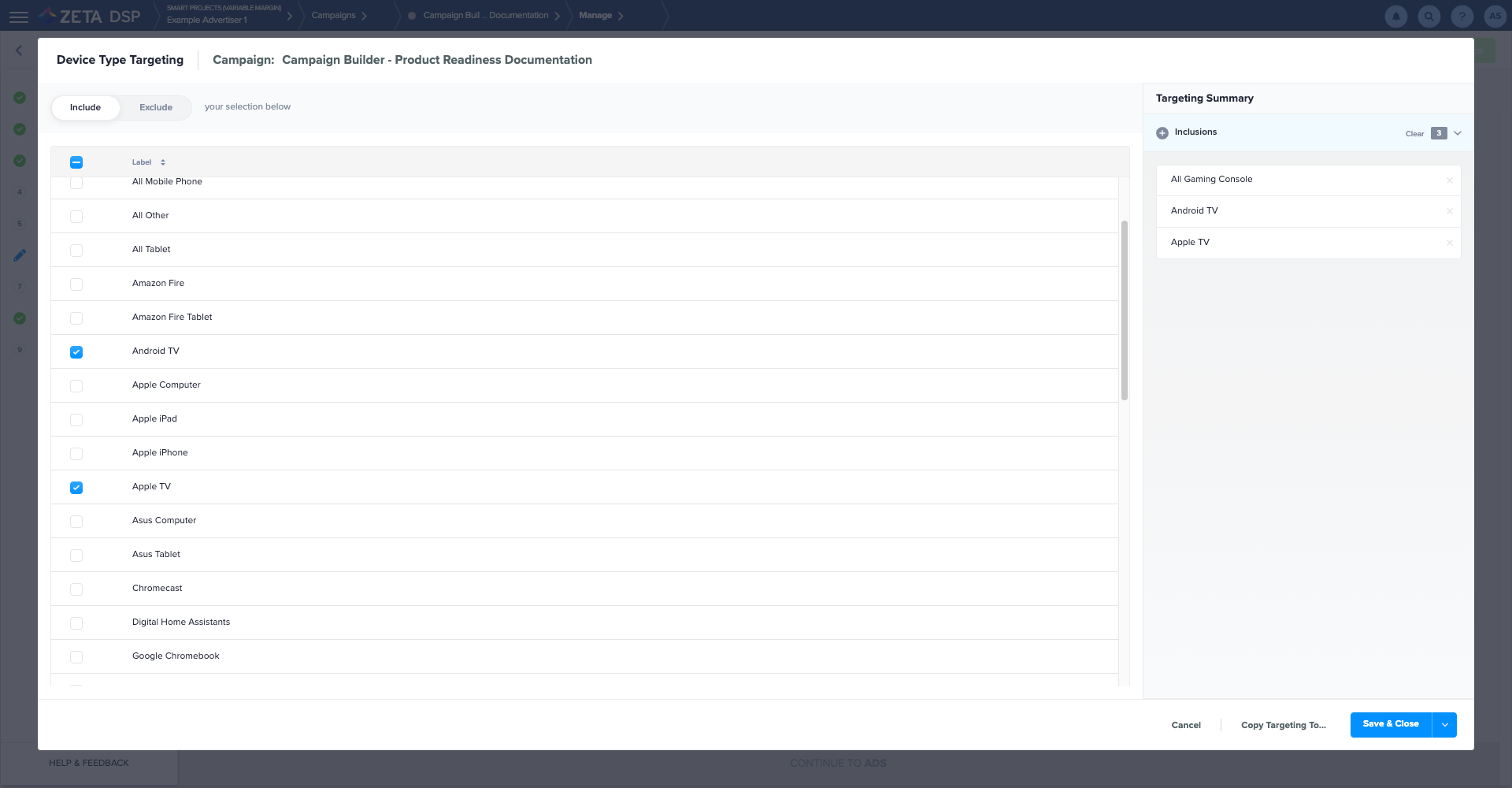Open Save & Close dropdown arrow
The image size is (1512, 788).
[1444, 725]
